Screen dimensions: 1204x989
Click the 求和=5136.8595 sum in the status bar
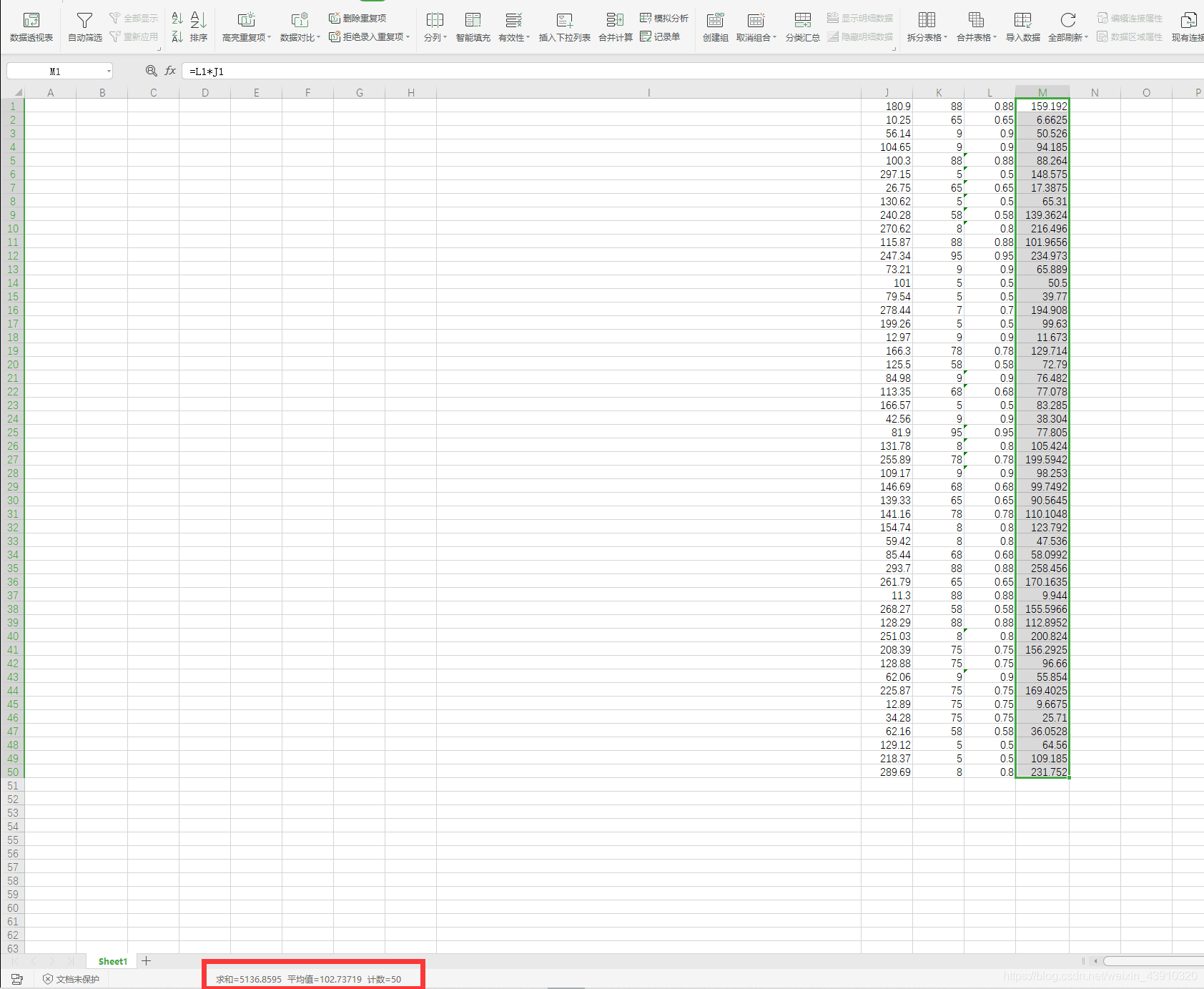pyautogui.click(x=248, y=979)
